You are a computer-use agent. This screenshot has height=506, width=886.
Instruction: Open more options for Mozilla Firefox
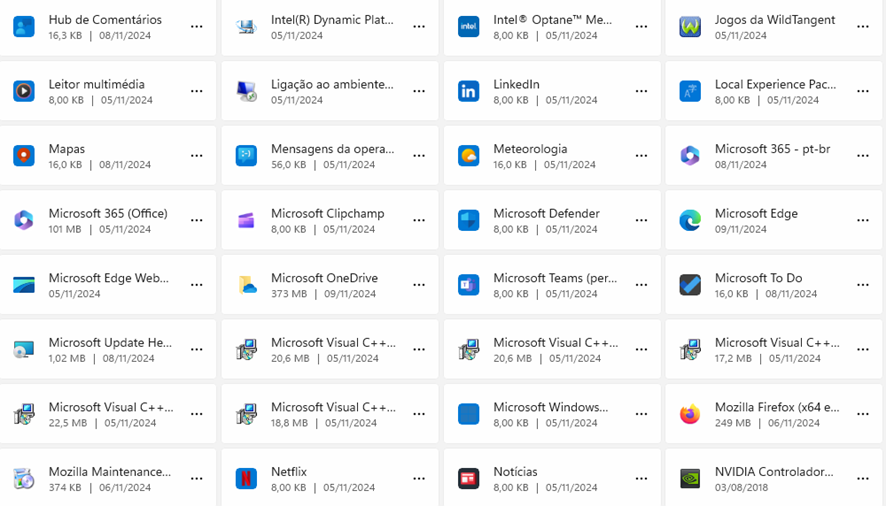pos(863,414)
